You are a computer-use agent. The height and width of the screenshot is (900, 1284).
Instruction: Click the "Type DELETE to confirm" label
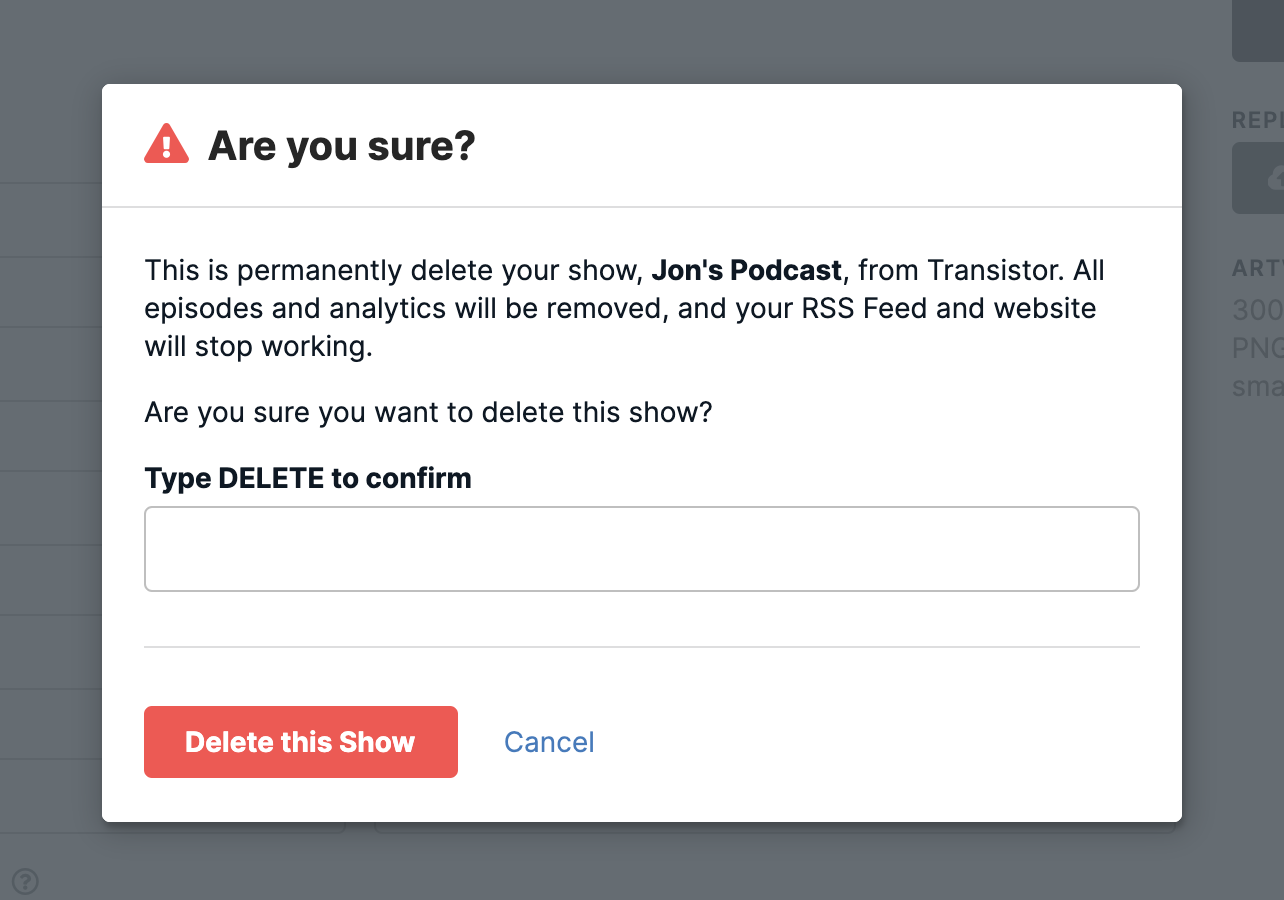point(308,478)
